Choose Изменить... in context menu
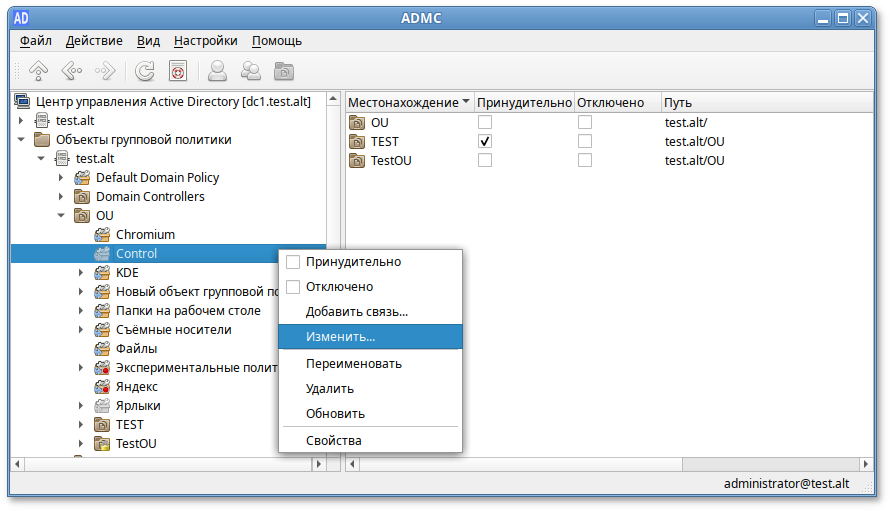 click(x=371, y=337)
